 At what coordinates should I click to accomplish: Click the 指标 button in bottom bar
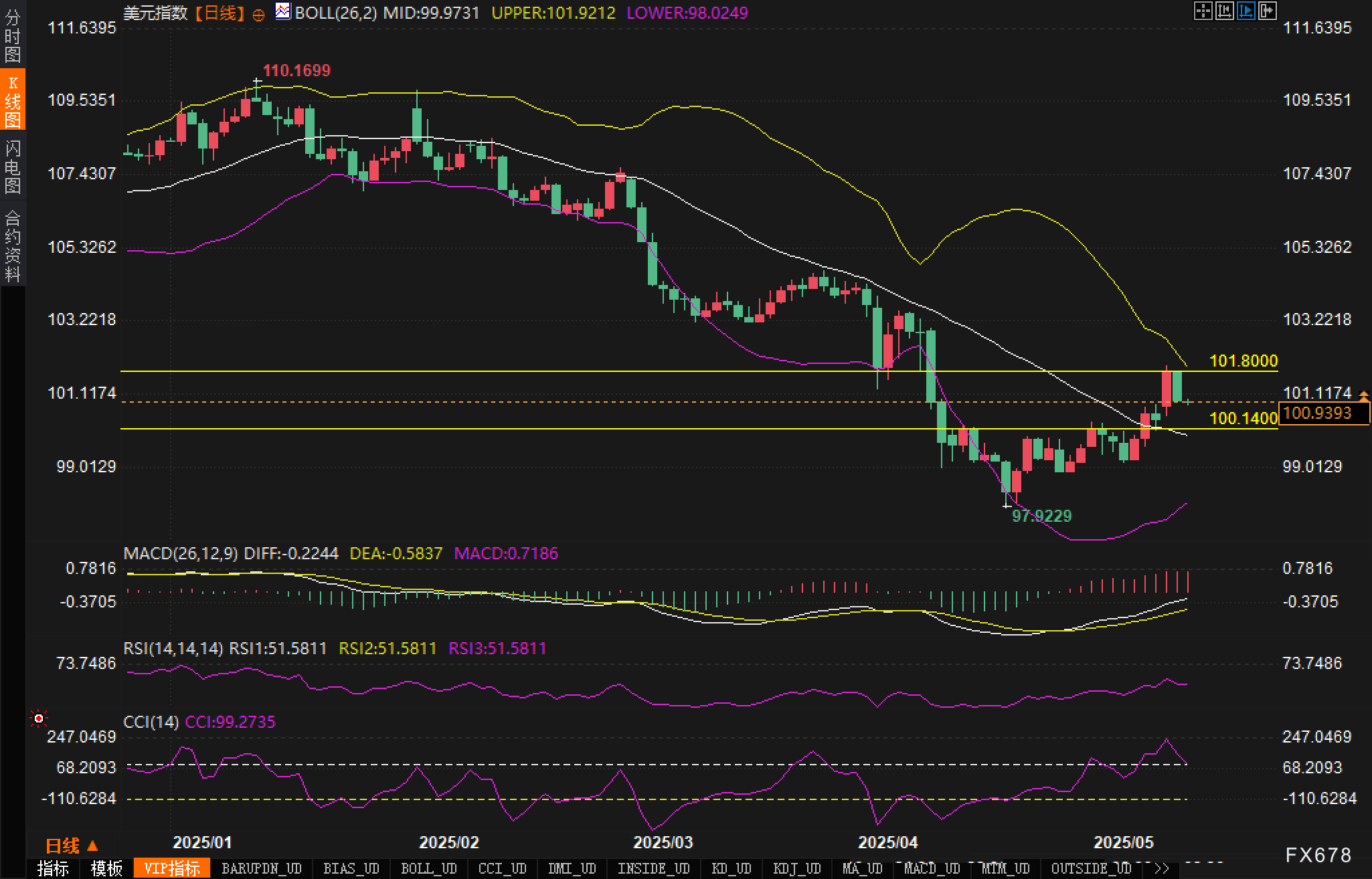53,868
